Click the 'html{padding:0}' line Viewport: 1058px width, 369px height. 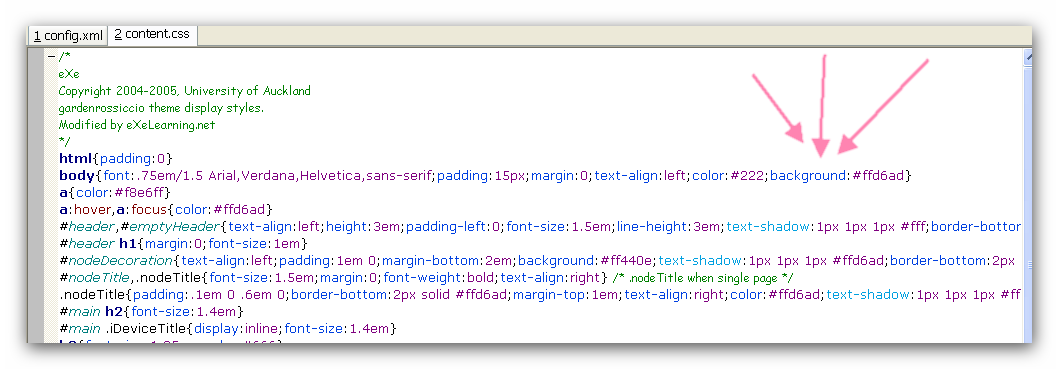point(116,159)
